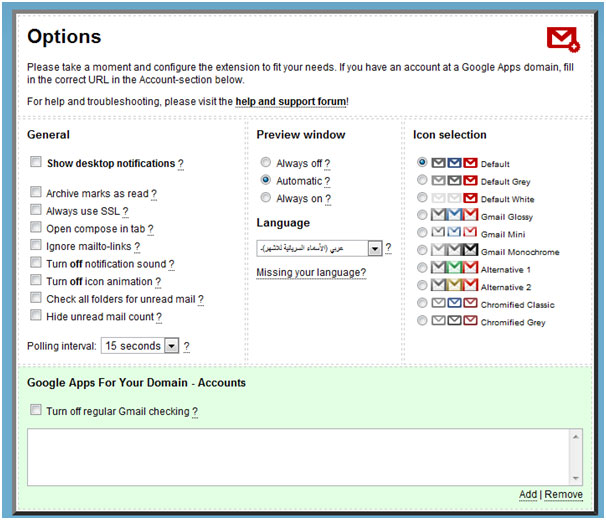Choose the Default Grey icon set
The width and height of the screenshot is (606, 520).
click(x=422, y=180)
